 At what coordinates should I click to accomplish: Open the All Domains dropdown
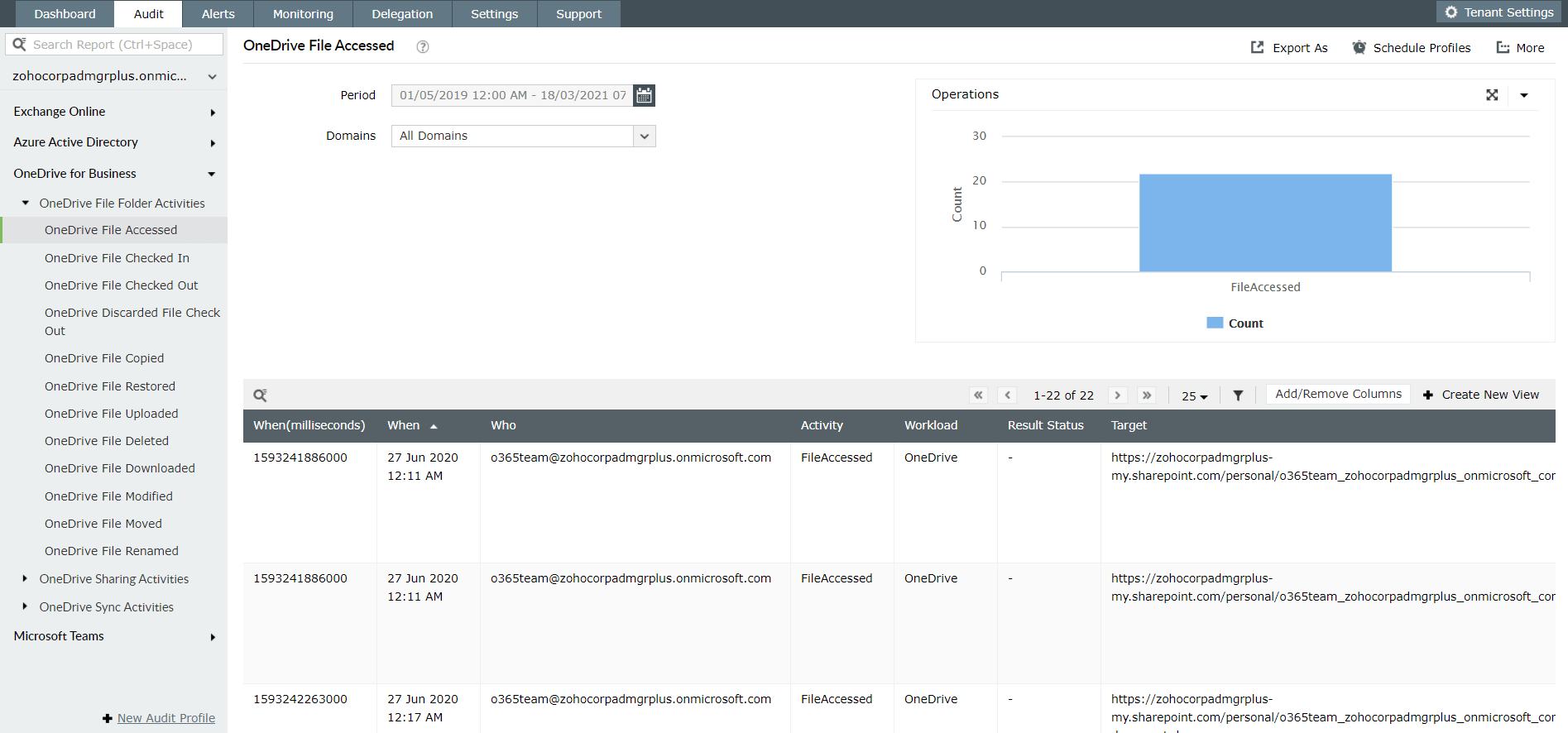click(644, 136)
